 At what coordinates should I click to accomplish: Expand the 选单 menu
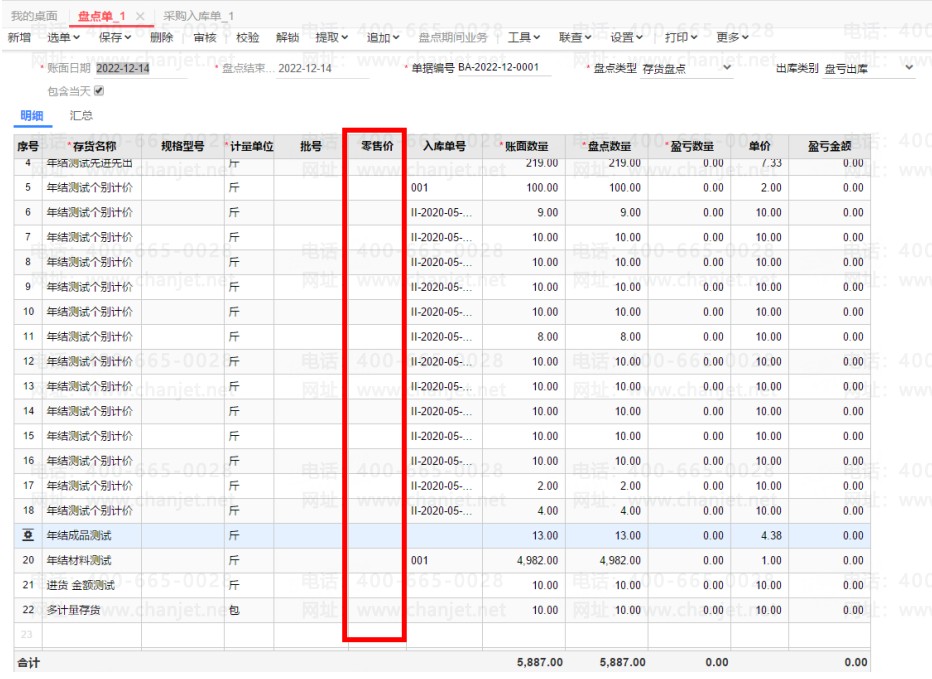pos(64,38)
